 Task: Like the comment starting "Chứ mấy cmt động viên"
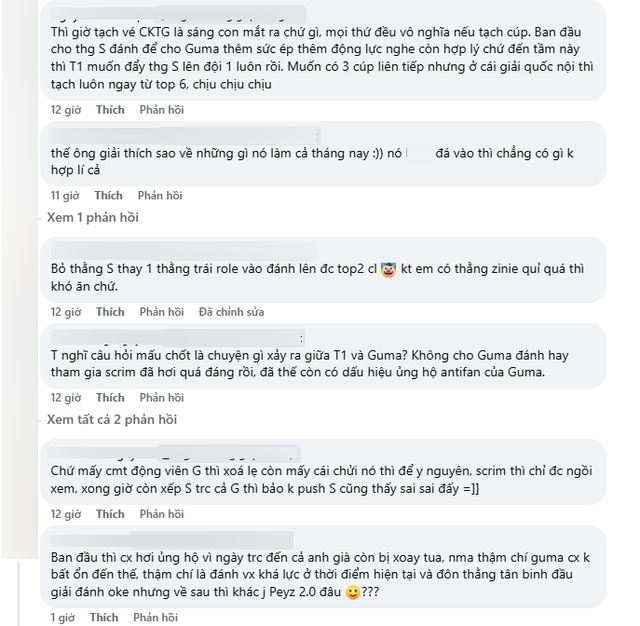pyautogui.click(x=110, y=514)
